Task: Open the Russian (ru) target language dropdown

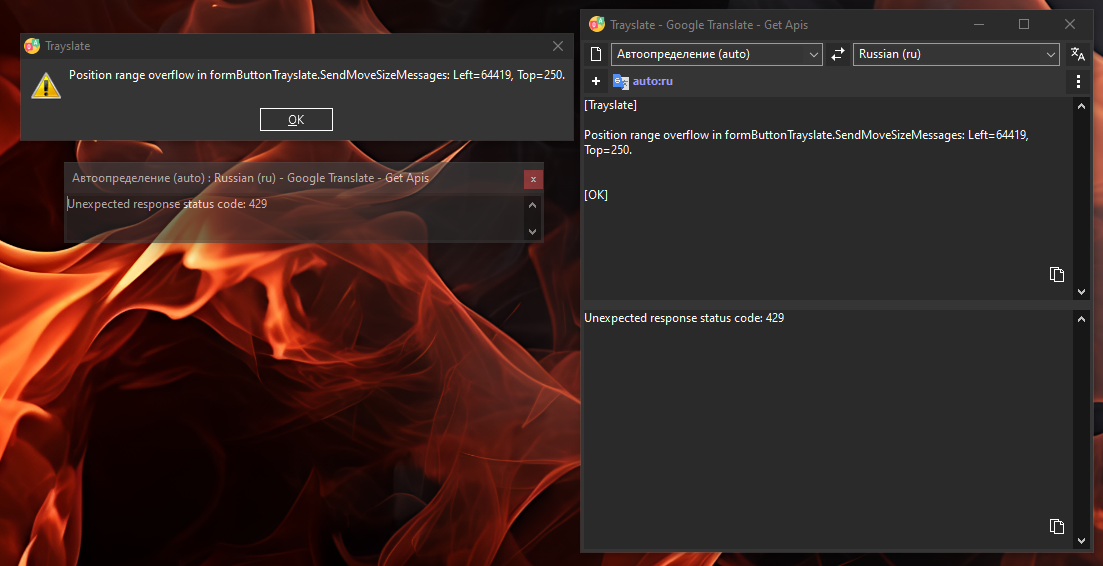Action: [956, 54]
